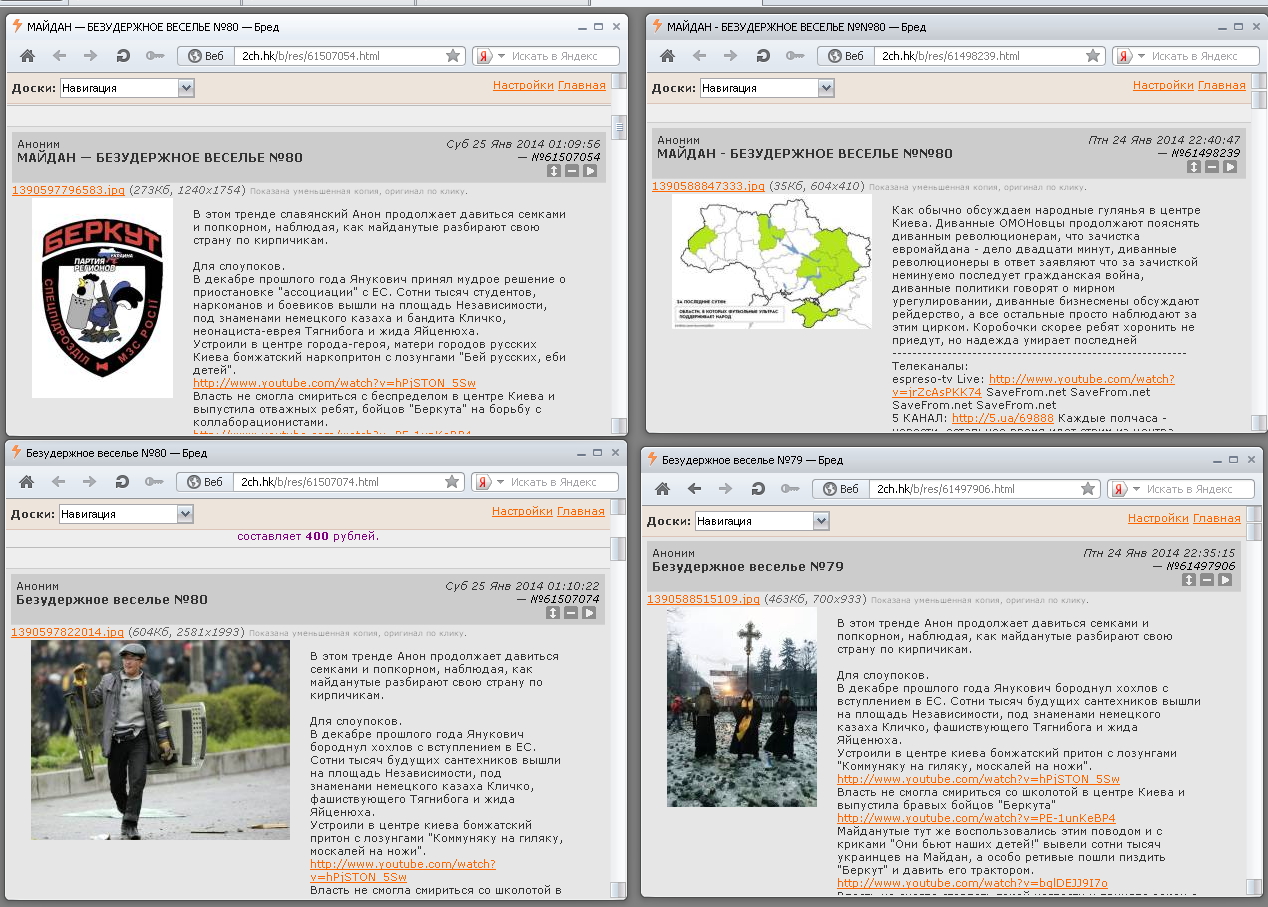Image resolution: width=1268 pixels, height=907 pixels.
Task: Hide post №61497906 with the minus icon
Action: [1206, 580]
